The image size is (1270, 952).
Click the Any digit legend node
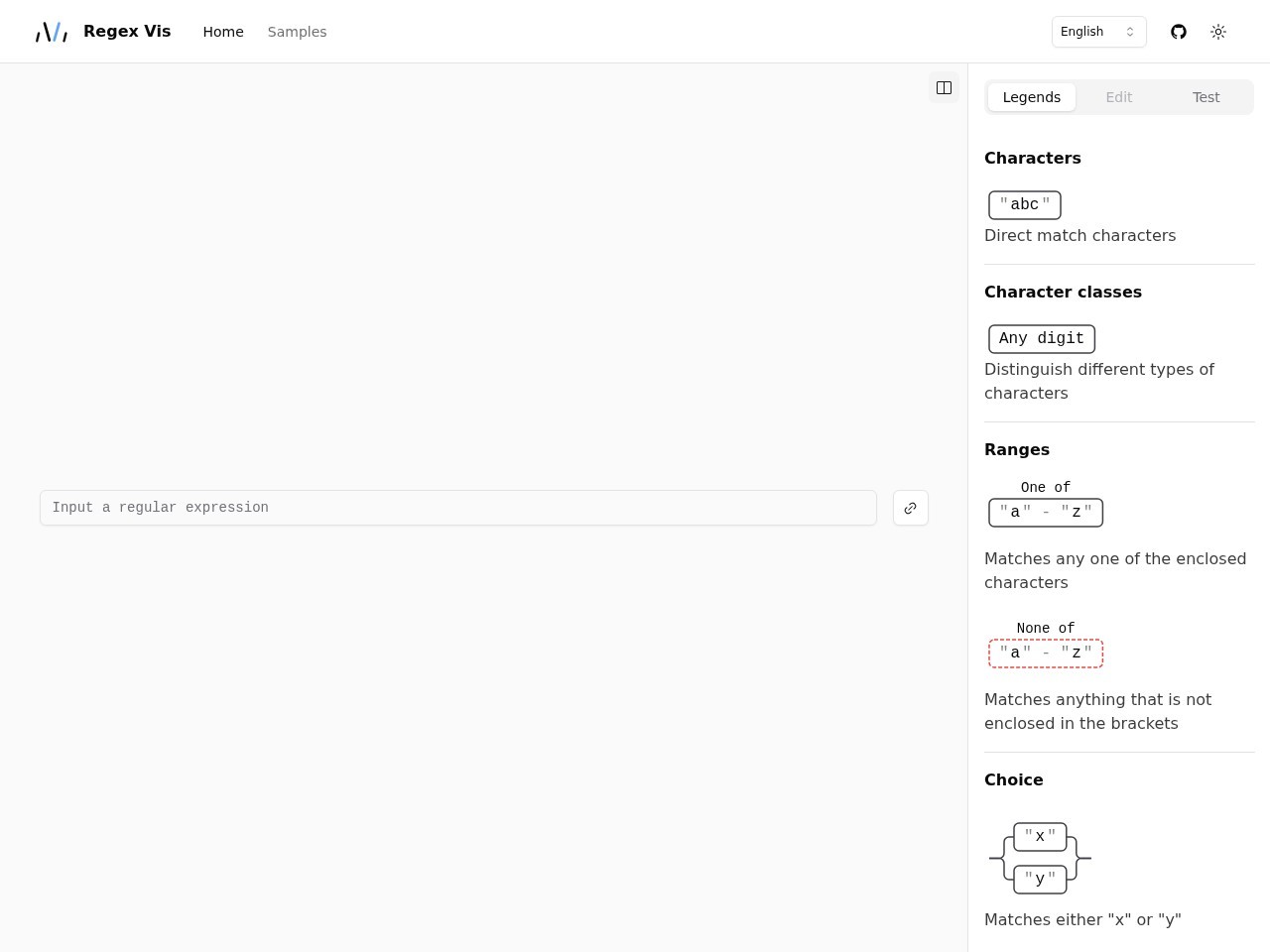pyautogui.click(x=1042, y=339)
